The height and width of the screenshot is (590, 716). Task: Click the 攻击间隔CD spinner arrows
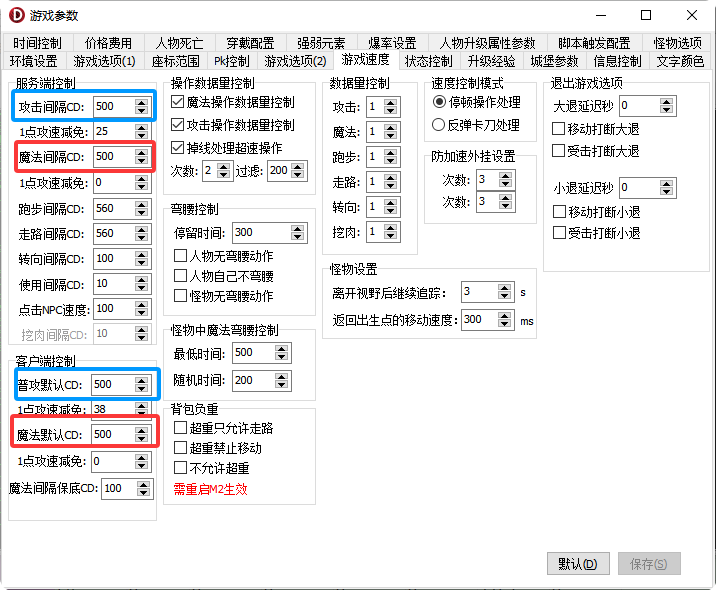coord(142,106)
